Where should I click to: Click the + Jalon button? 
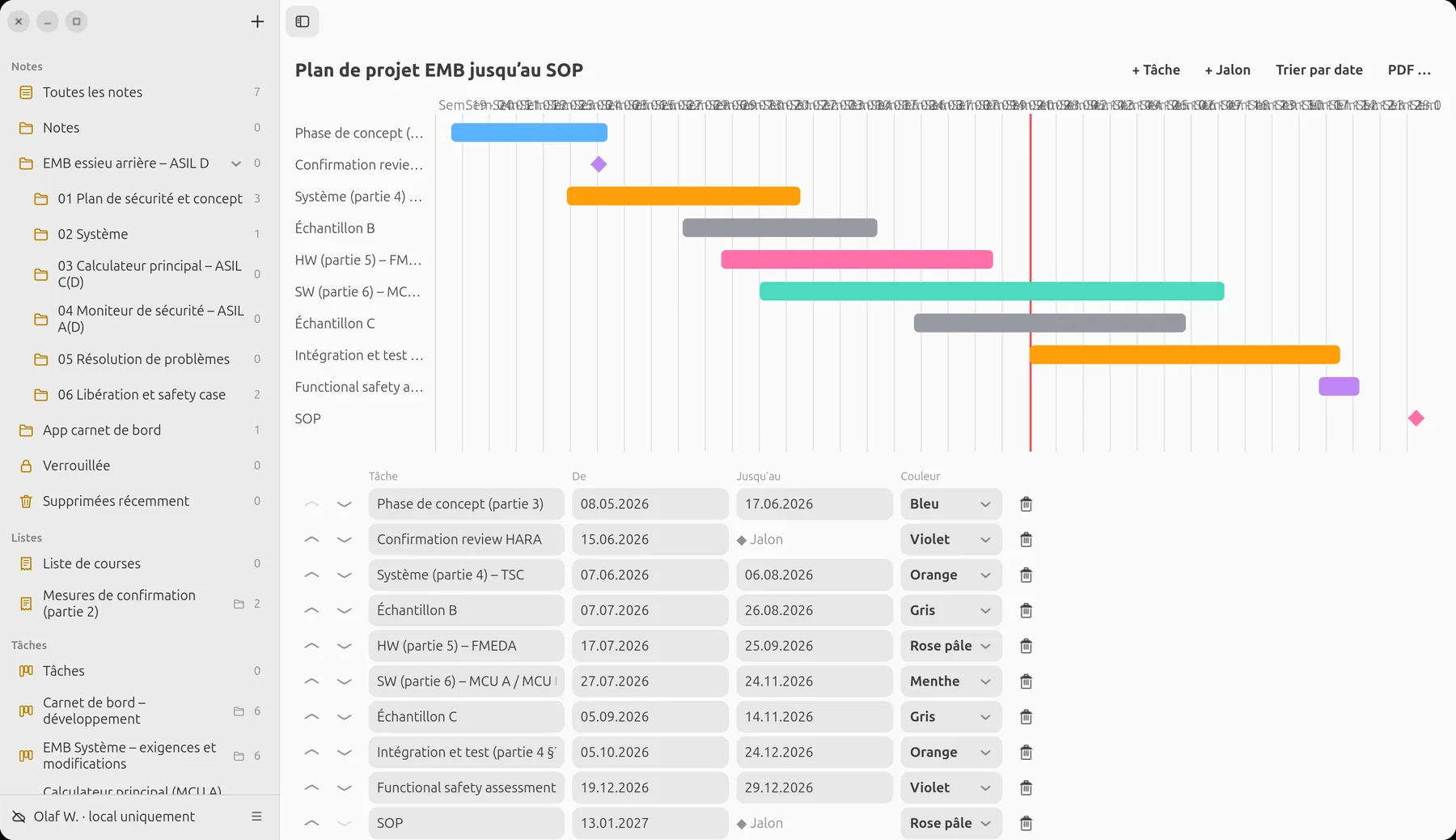point(1227,70)
